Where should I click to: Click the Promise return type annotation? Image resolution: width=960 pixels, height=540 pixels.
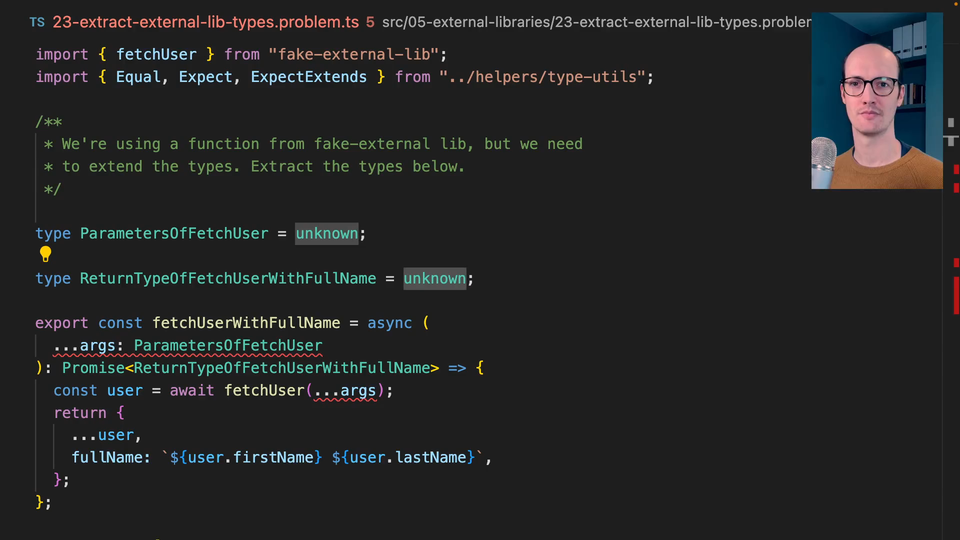click(x=93, y=368)
